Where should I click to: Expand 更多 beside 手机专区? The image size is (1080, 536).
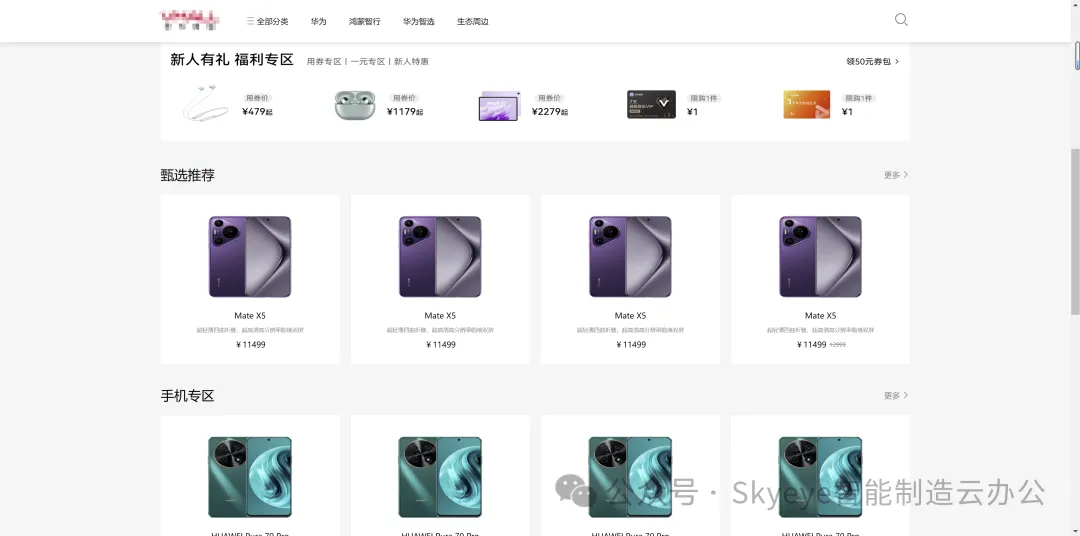pyautogui.click(x=895, y=395)
